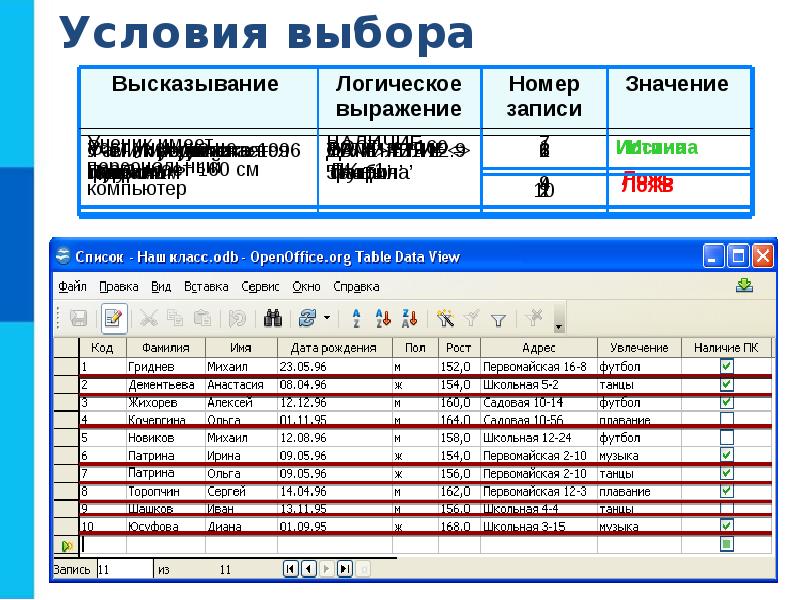Open the Файл menu
This screenshot has height=600, width=800.
72,286
